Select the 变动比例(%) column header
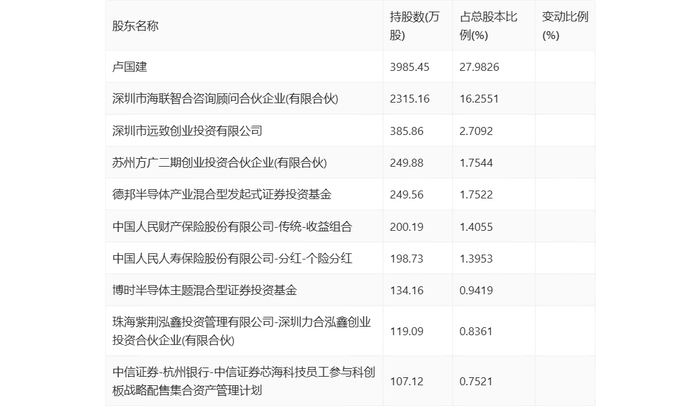Screen dimensions: 700x406 click(x=565, y=26)
